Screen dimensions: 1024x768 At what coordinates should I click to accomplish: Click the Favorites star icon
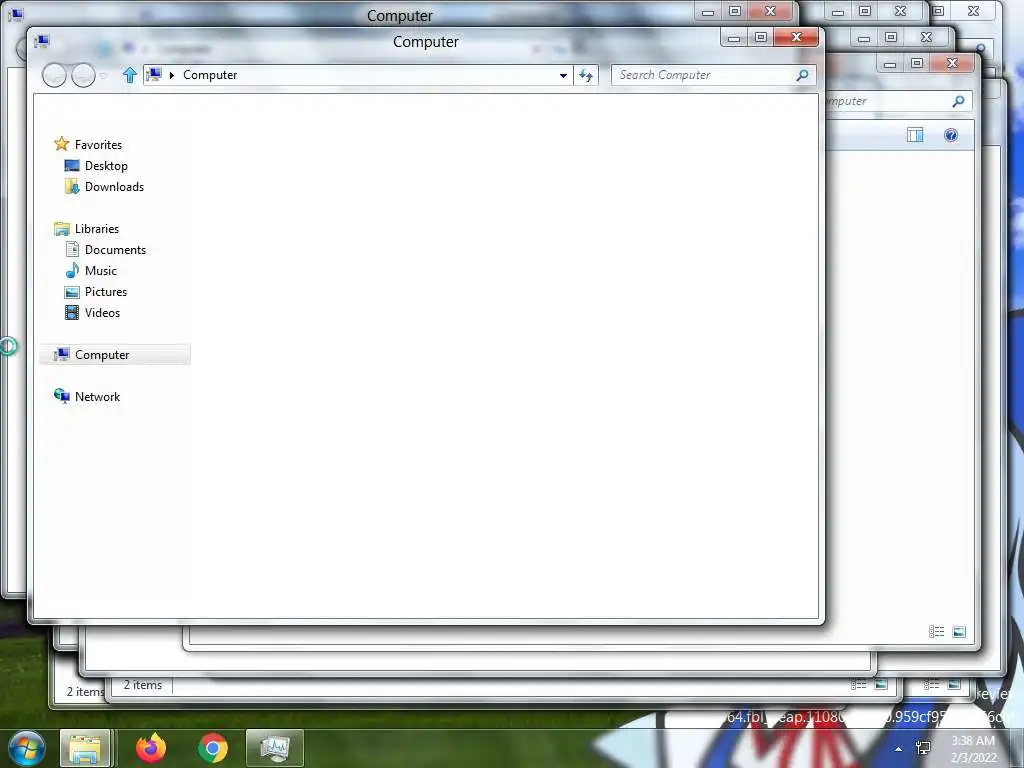click(x=61, y=144)
